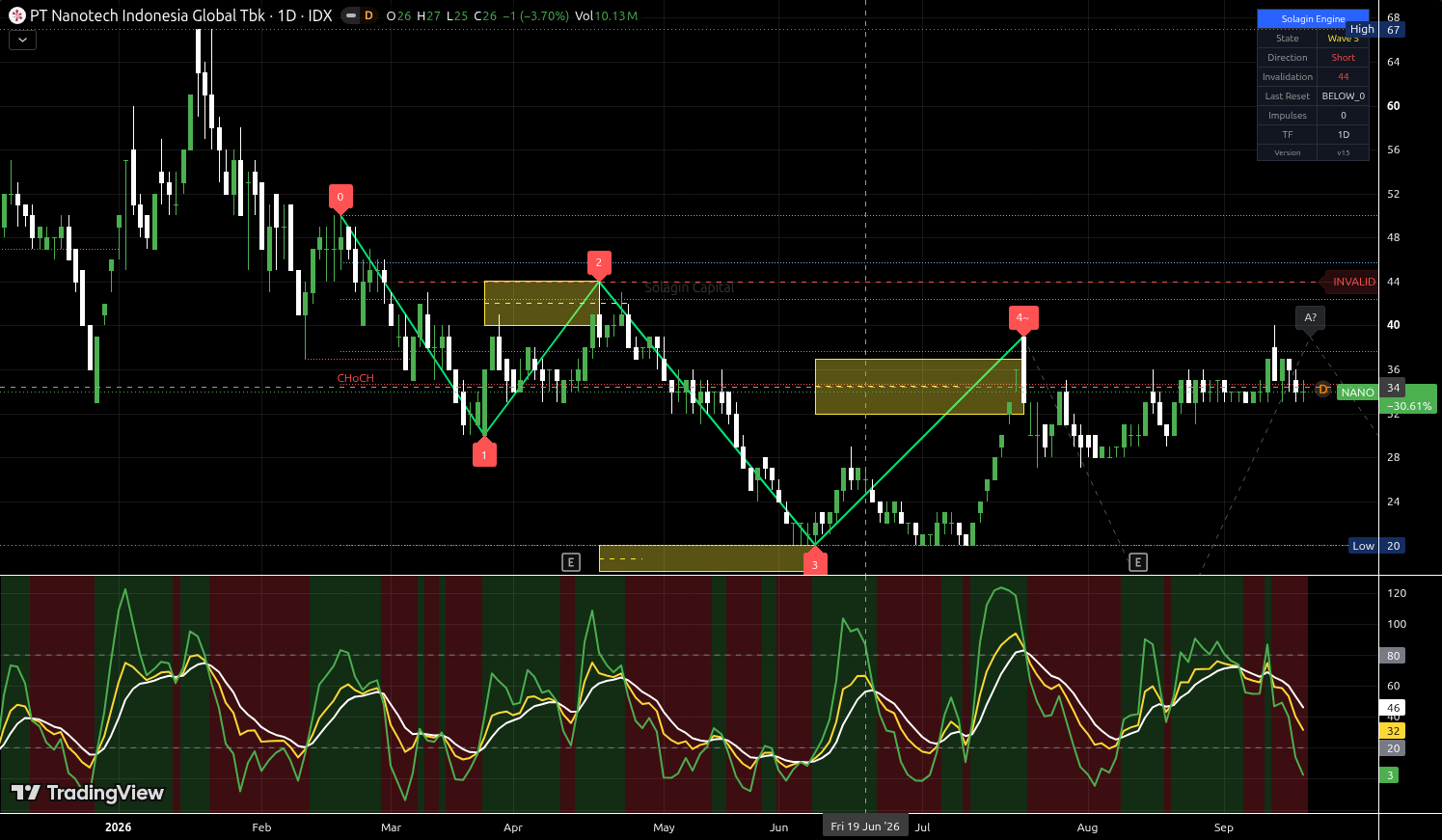Select the yellow zone box beneath wave 2
This screenshot has height=840, width=1442.
542,303
